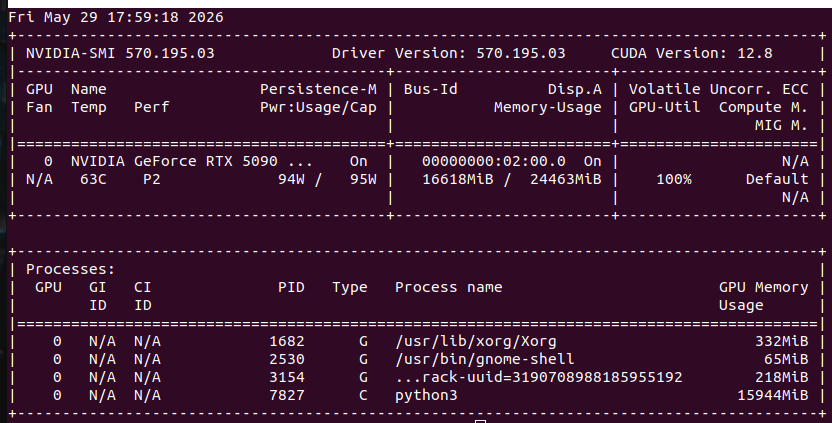Click Persistence-M value On in GPU row

[359, 161]
